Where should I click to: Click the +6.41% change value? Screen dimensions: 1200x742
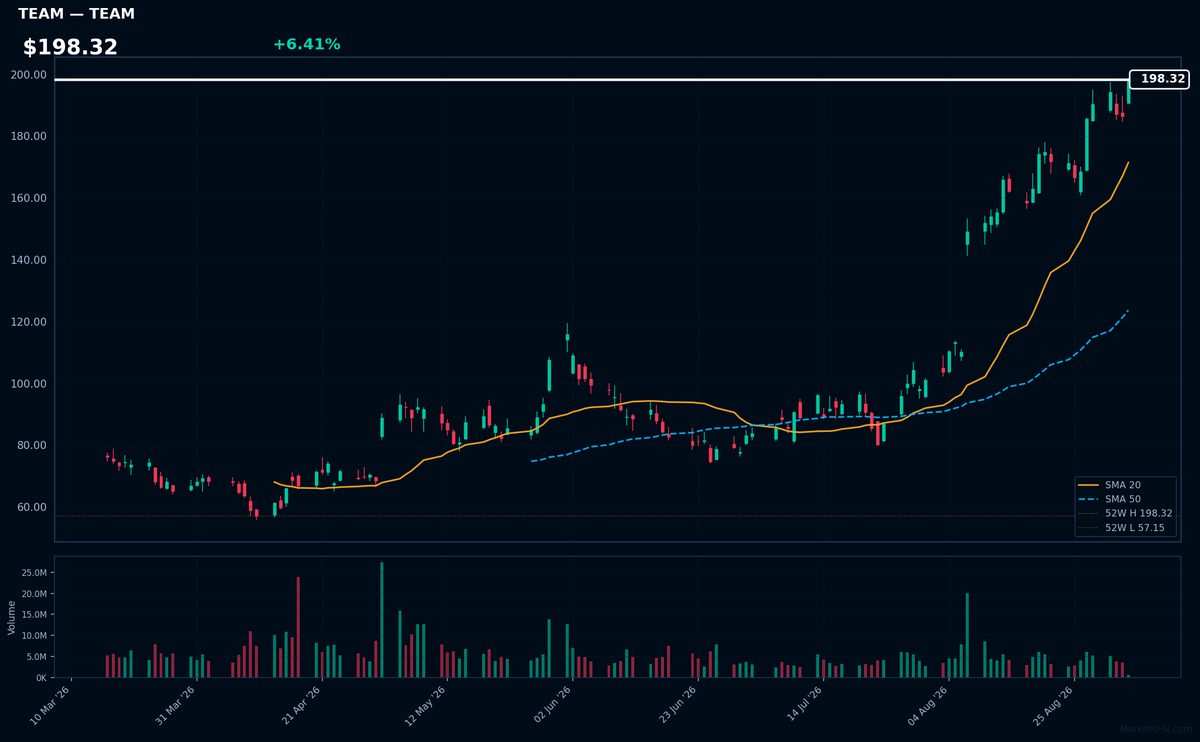click(306, 44)
